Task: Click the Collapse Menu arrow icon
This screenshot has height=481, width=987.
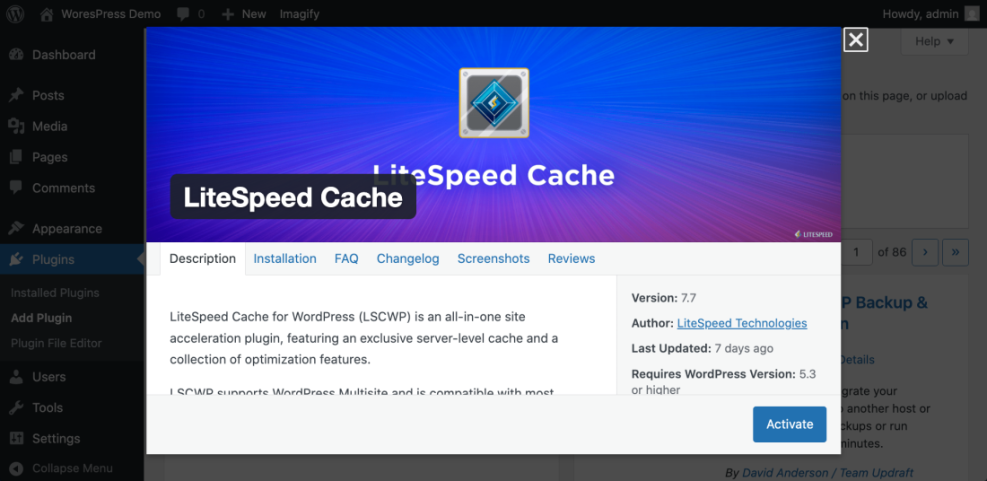Action: pyautogui.click(x=17, y=468)
